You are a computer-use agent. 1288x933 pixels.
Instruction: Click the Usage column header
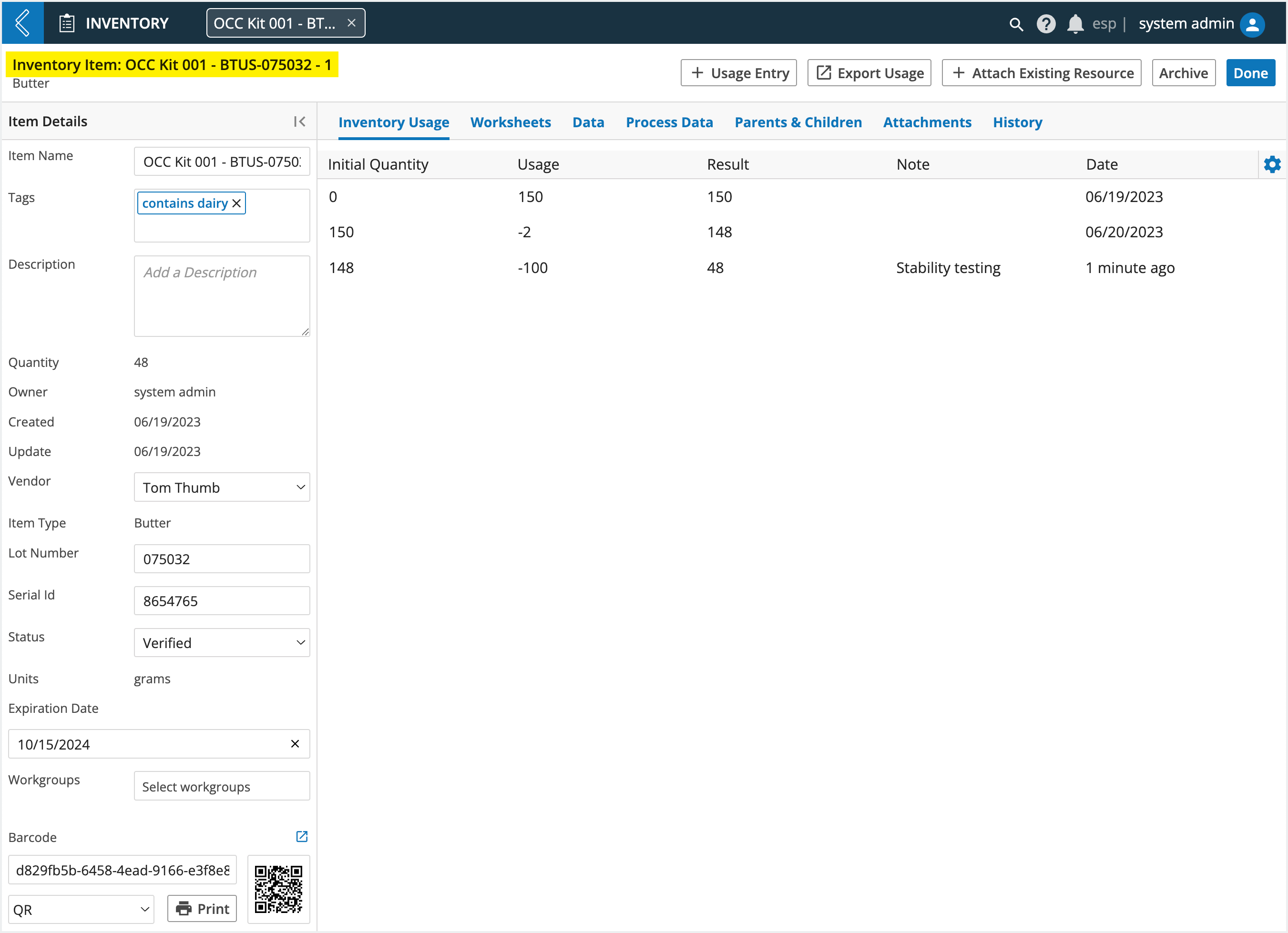click(538, 164)
